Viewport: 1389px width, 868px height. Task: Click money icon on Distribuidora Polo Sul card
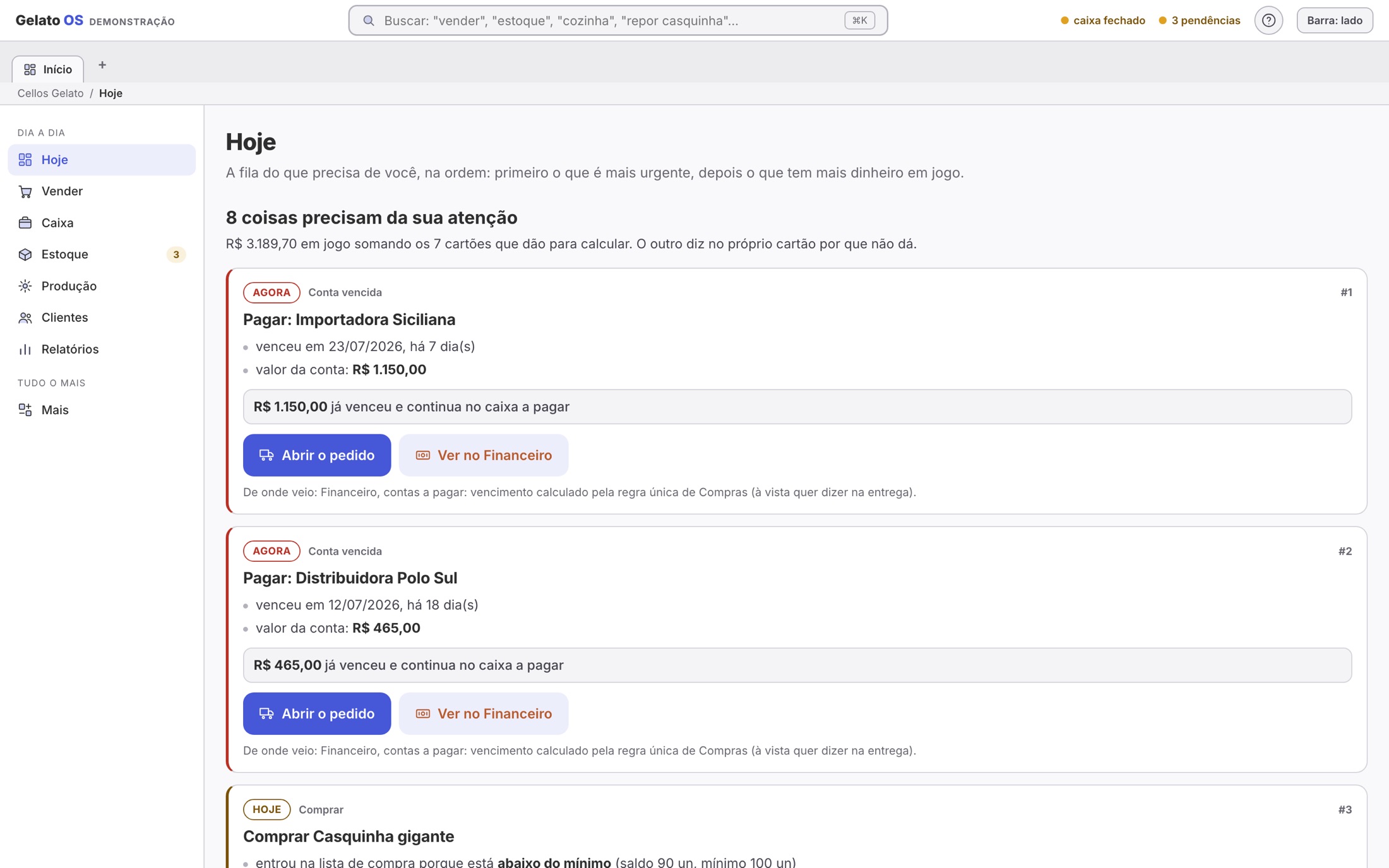tap(423, 713)
